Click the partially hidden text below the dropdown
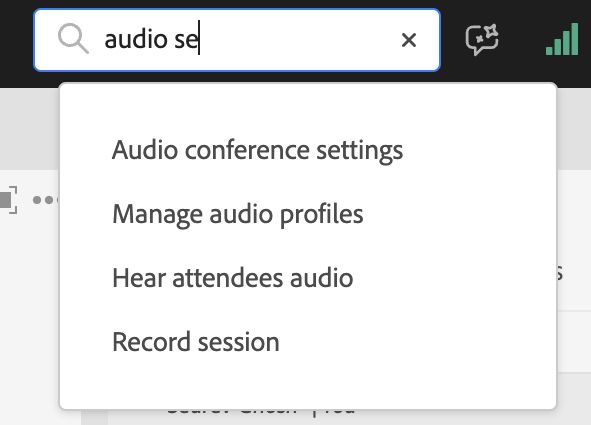Viewport: 591px width, 425px height. click(260, 411)
